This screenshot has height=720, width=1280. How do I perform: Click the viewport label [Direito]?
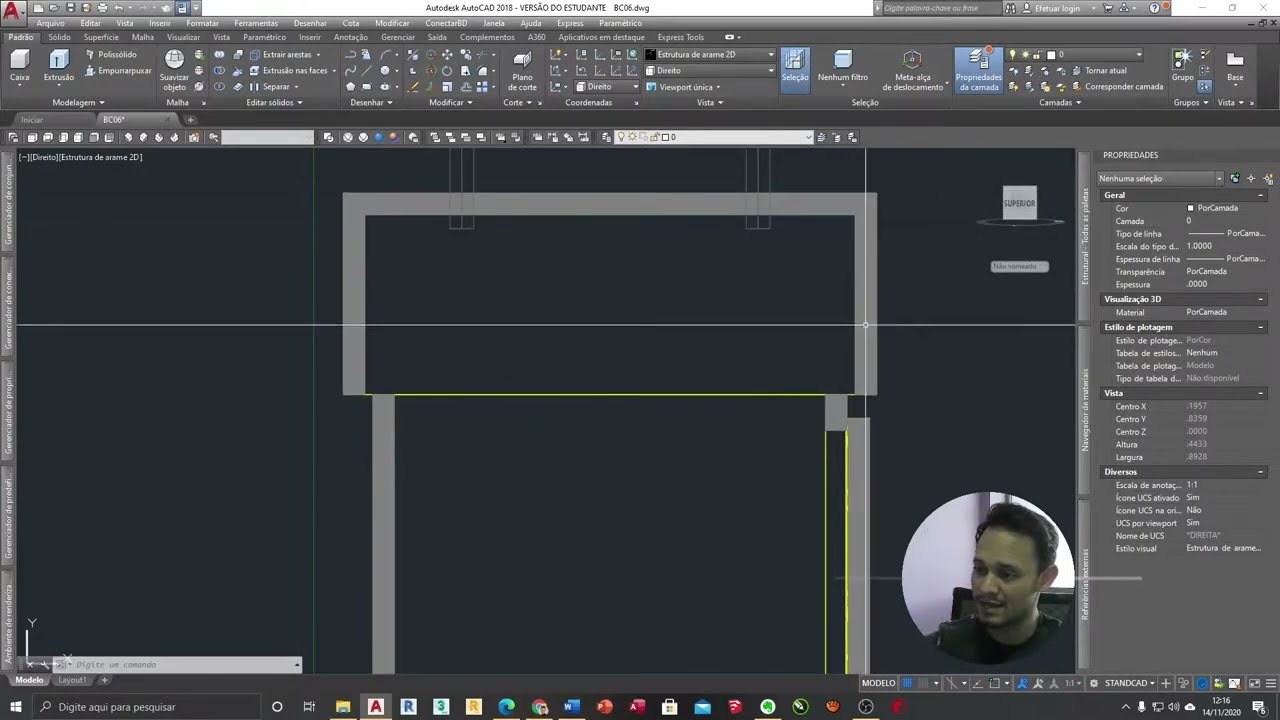coord(46,157)
